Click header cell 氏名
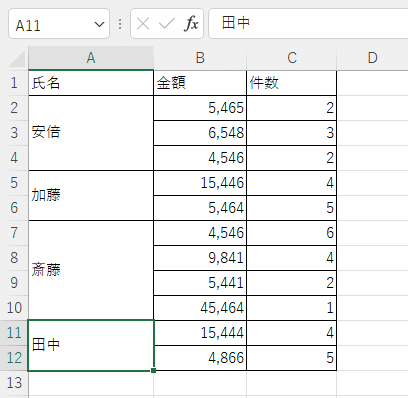 91,83
